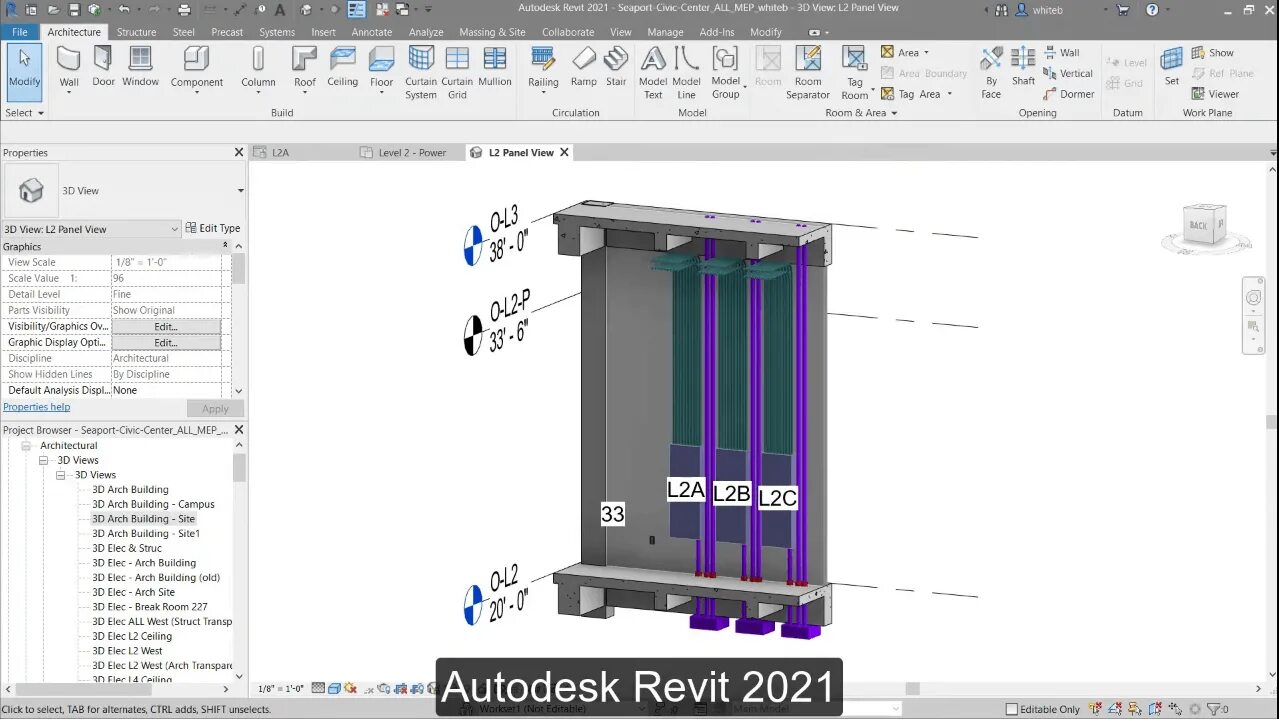The height and width of the screenshot is (719, 1279).
Task: Click the 1/8" = 1'-0" view scale control
Action: pos(281,689)
